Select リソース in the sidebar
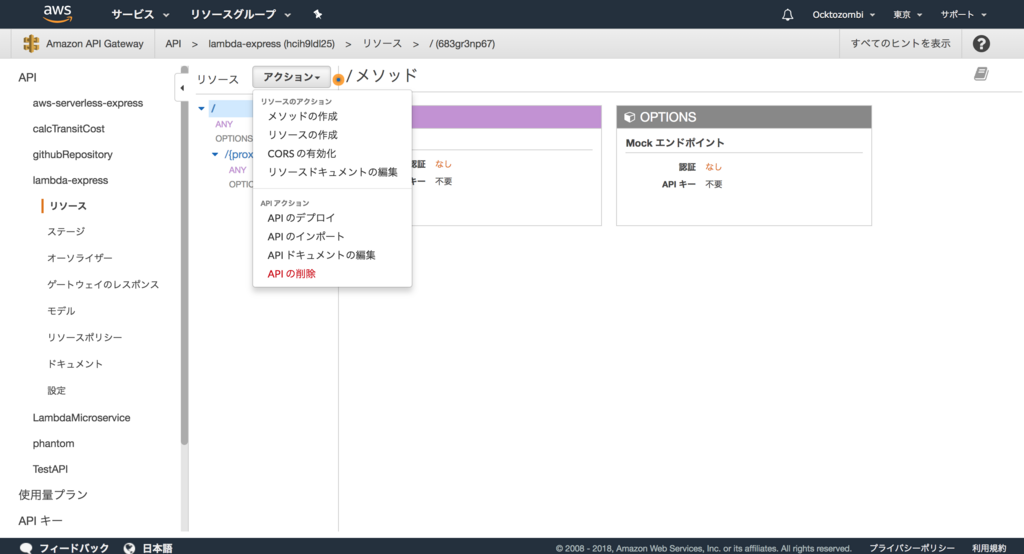 (x=68, y=206)
